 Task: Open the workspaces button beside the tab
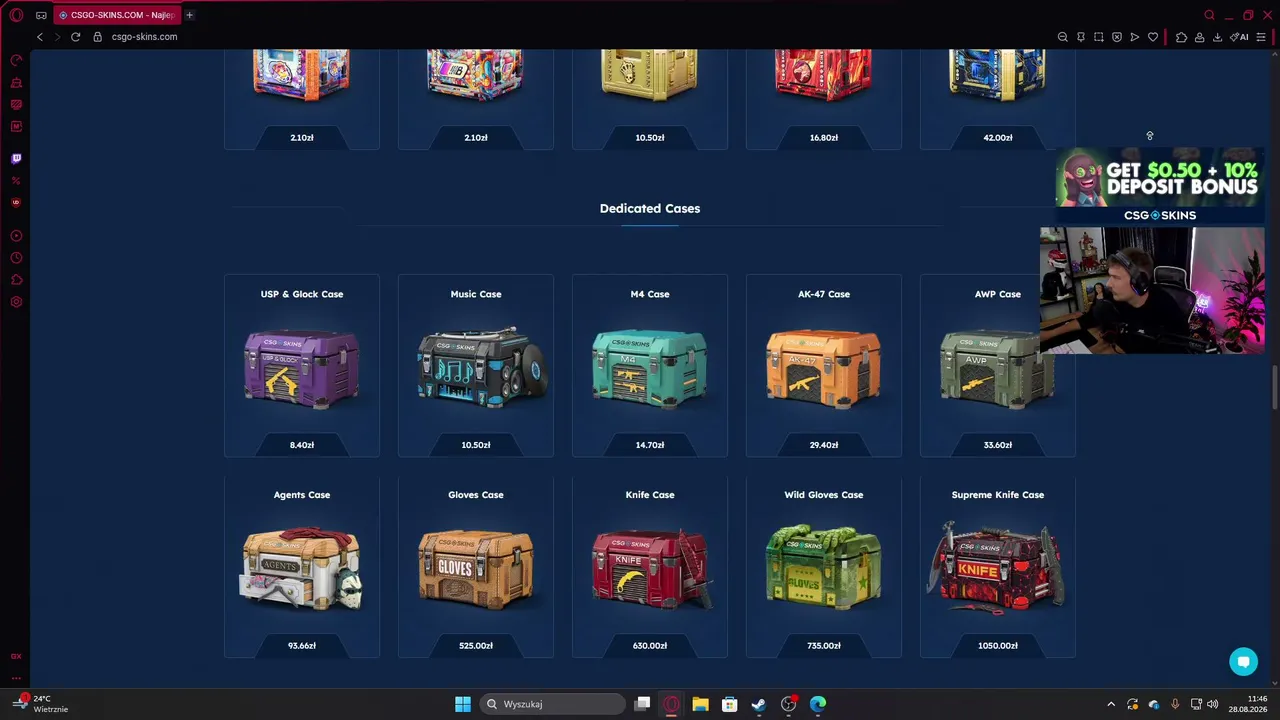[x=41, y=15]
